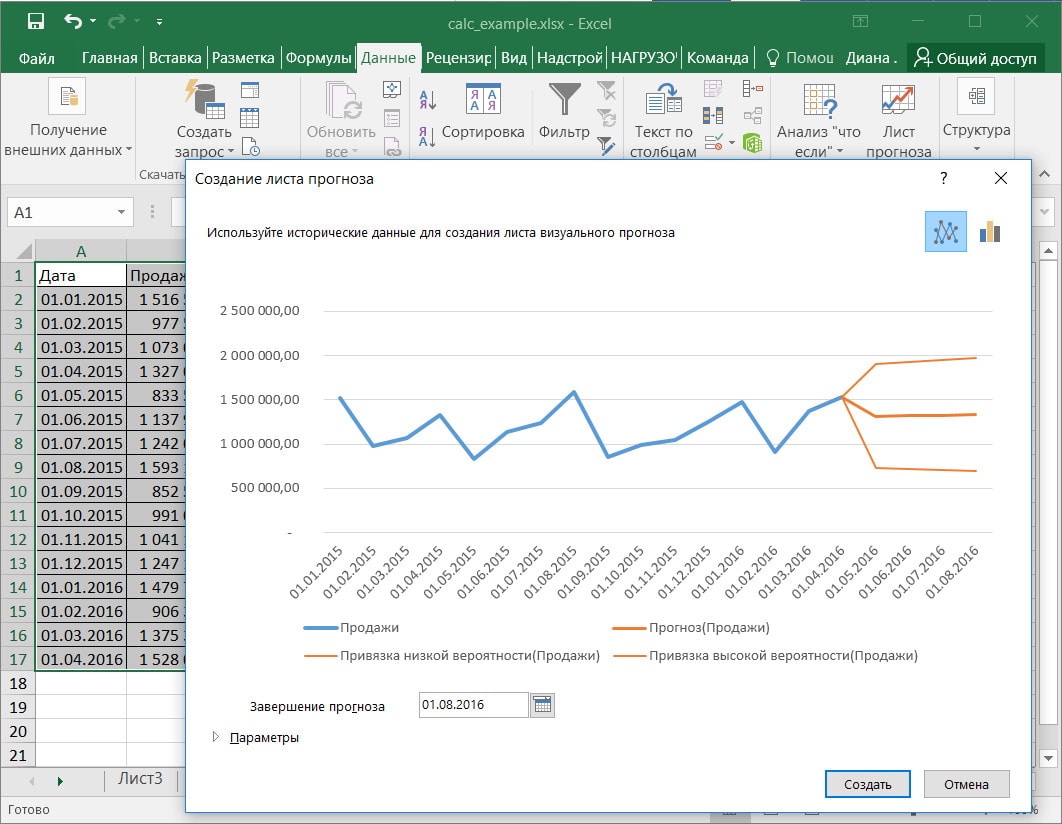Viewport: 1062px width, 824px height.
Task: Switch to the Главная tab
Action: [x=109, y=58]
